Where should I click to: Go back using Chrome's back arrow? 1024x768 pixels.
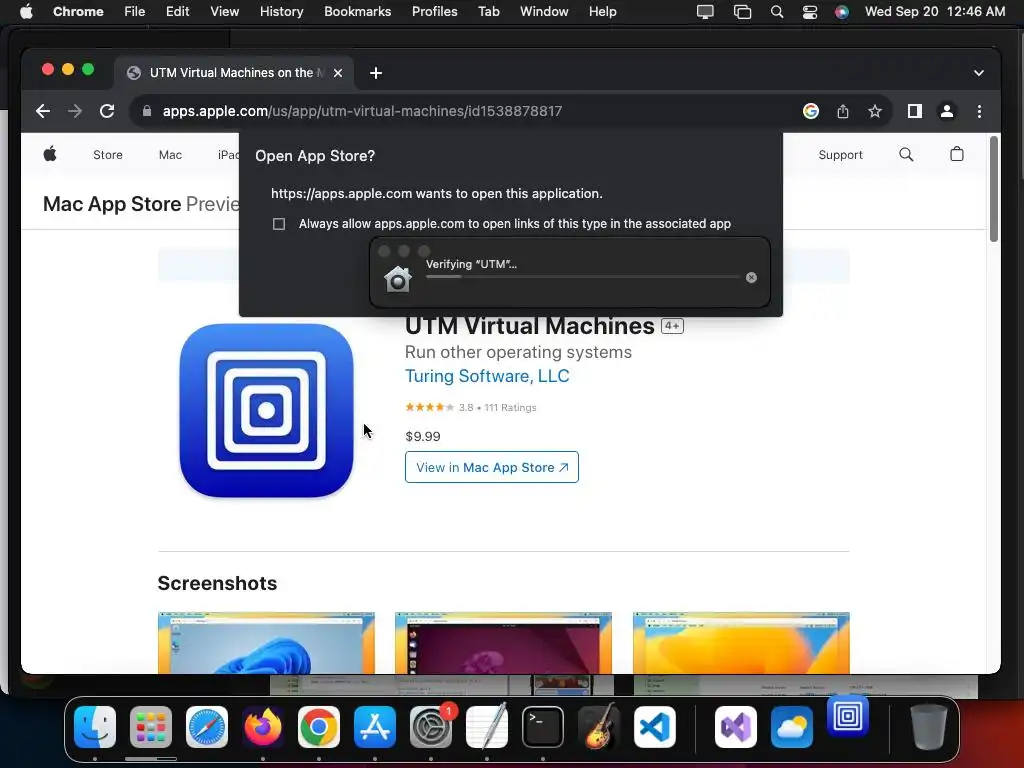pyautogui.click(x=43, y=111)
